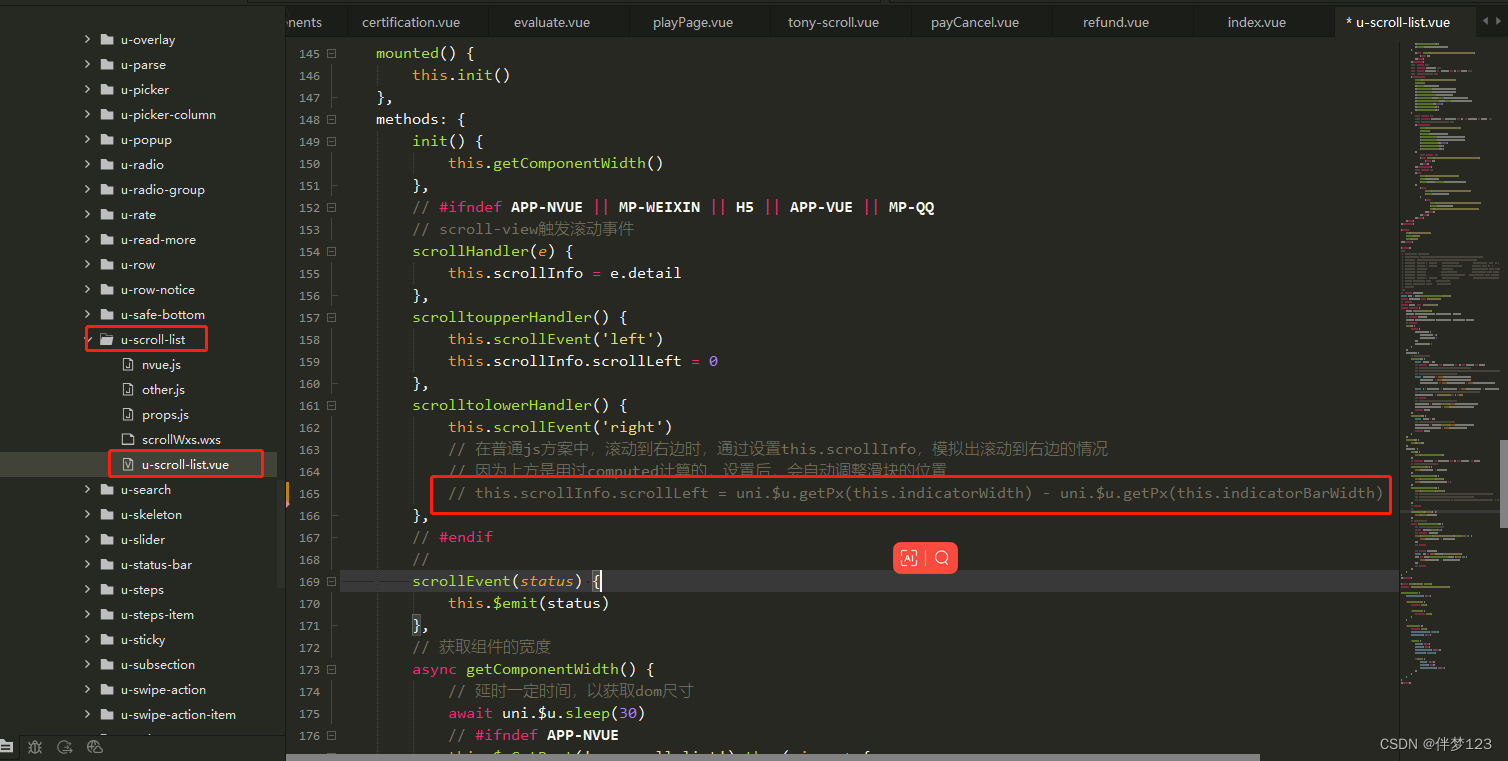Click the props.js file icon
This screenshot has width=1508, height=761.
click(128, 414)
